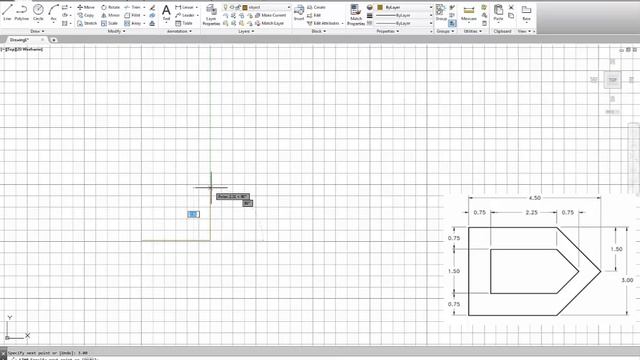Click the Insert block icon
The image size is (640, 360).
(299, 12)
